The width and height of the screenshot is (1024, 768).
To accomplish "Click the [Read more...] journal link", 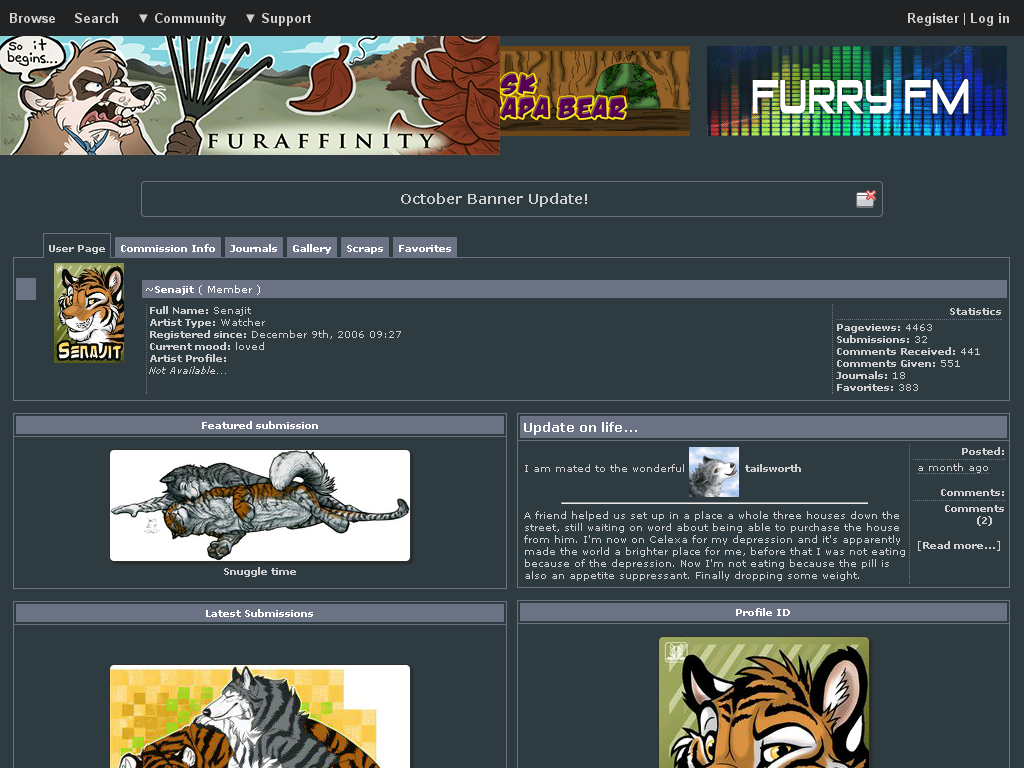I will coord(959,545).
